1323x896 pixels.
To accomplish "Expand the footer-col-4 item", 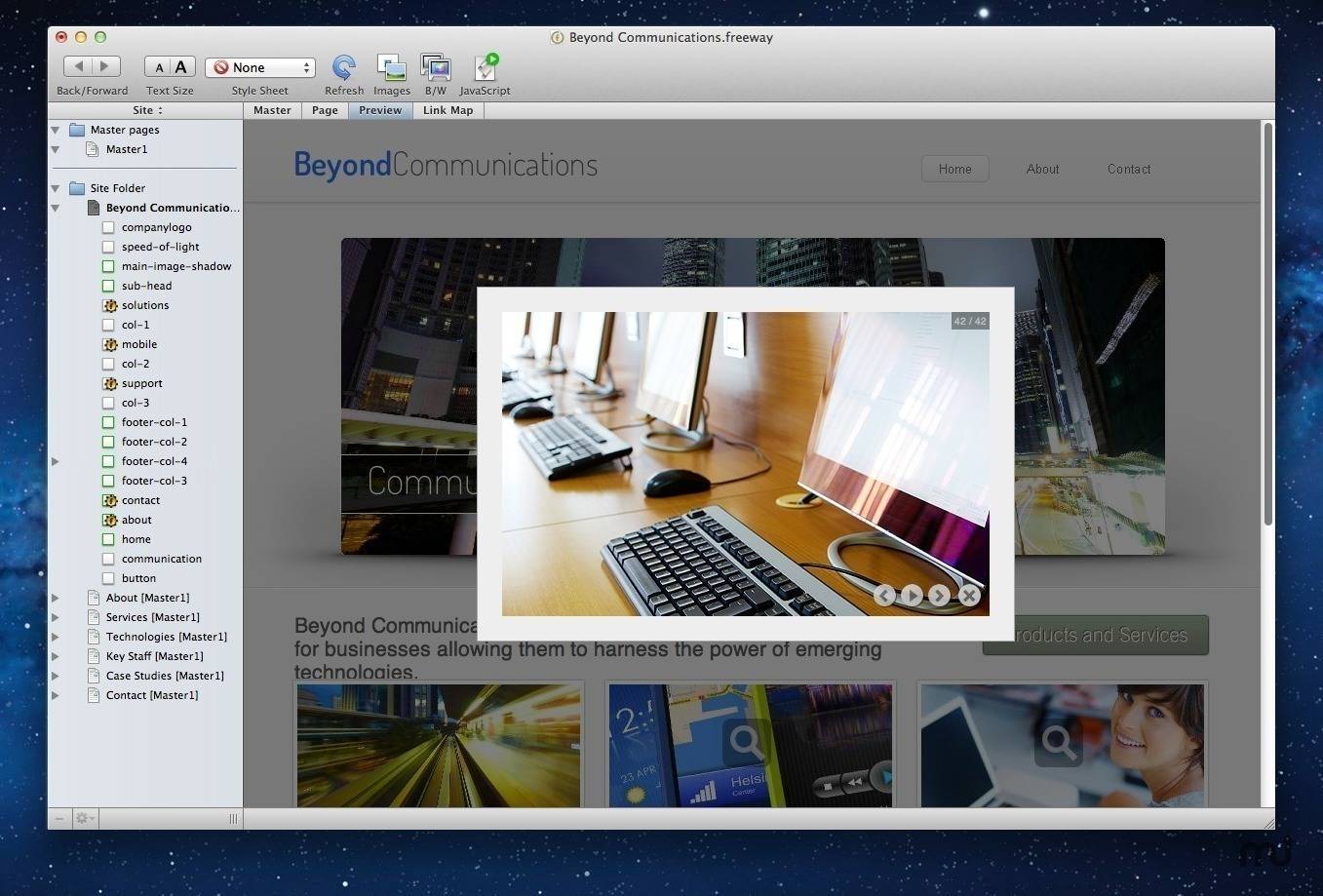I will tap(56, 461).
